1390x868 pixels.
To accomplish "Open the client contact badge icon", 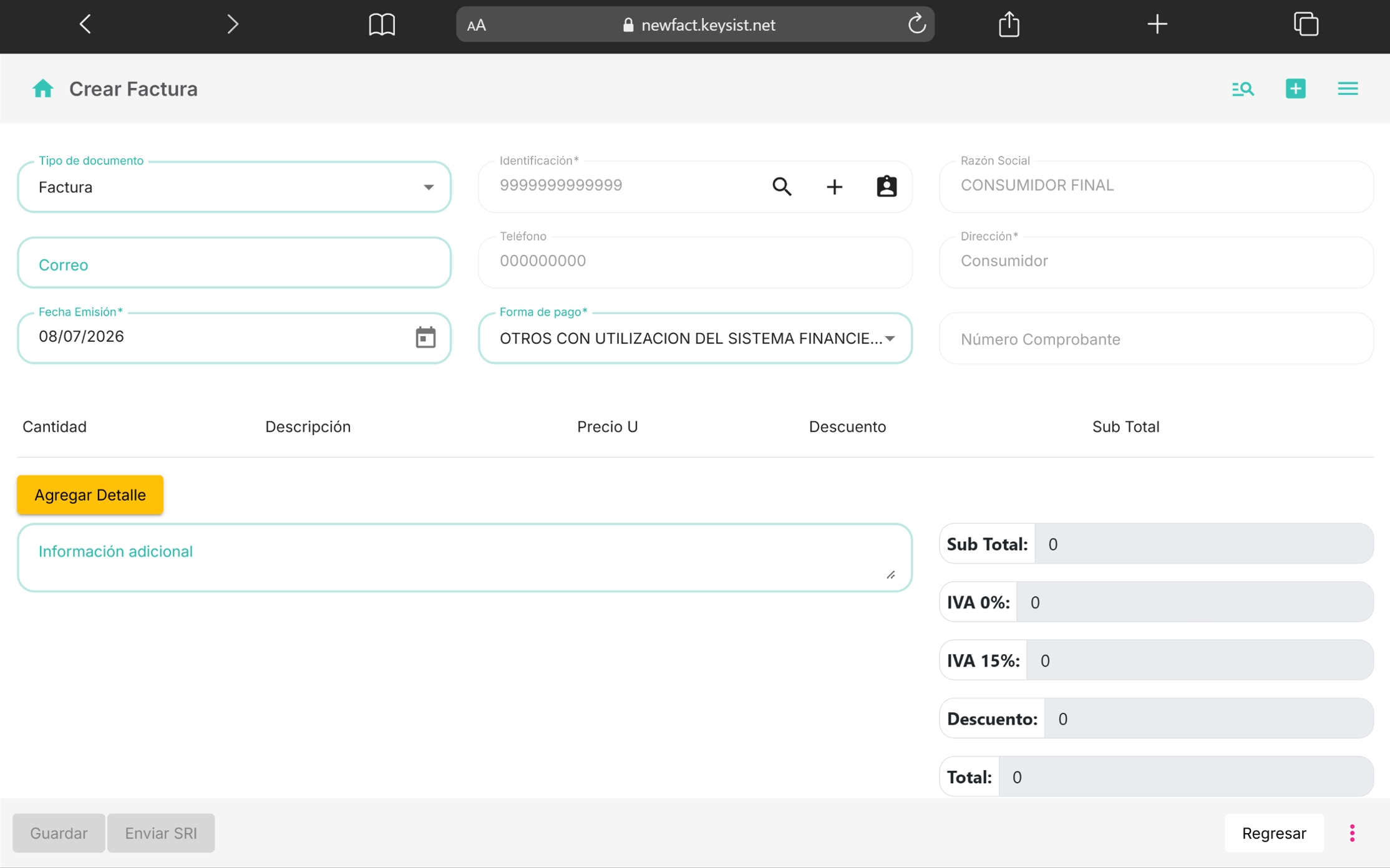I will [887, 186].
